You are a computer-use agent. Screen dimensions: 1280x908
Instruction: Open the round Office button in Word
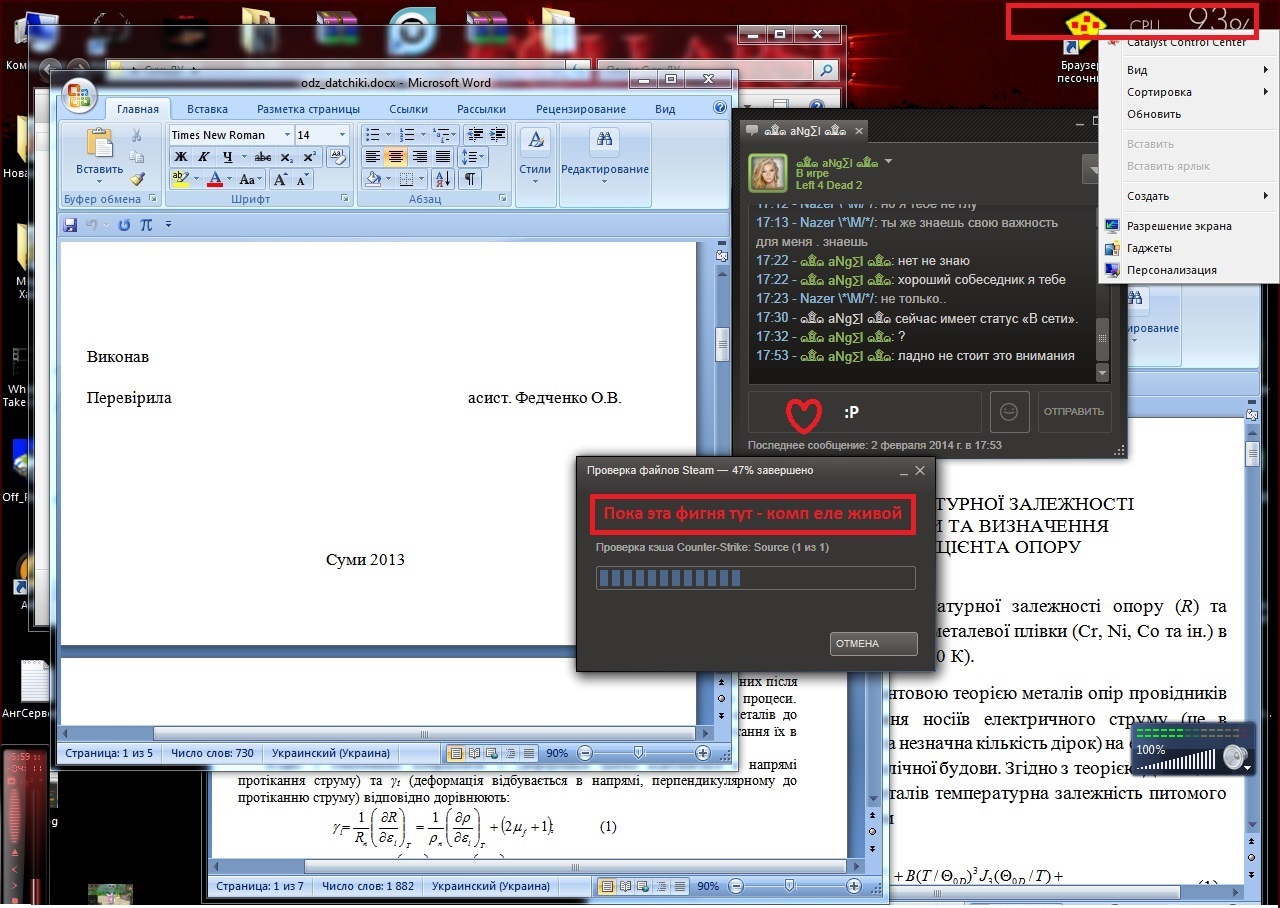77,97
